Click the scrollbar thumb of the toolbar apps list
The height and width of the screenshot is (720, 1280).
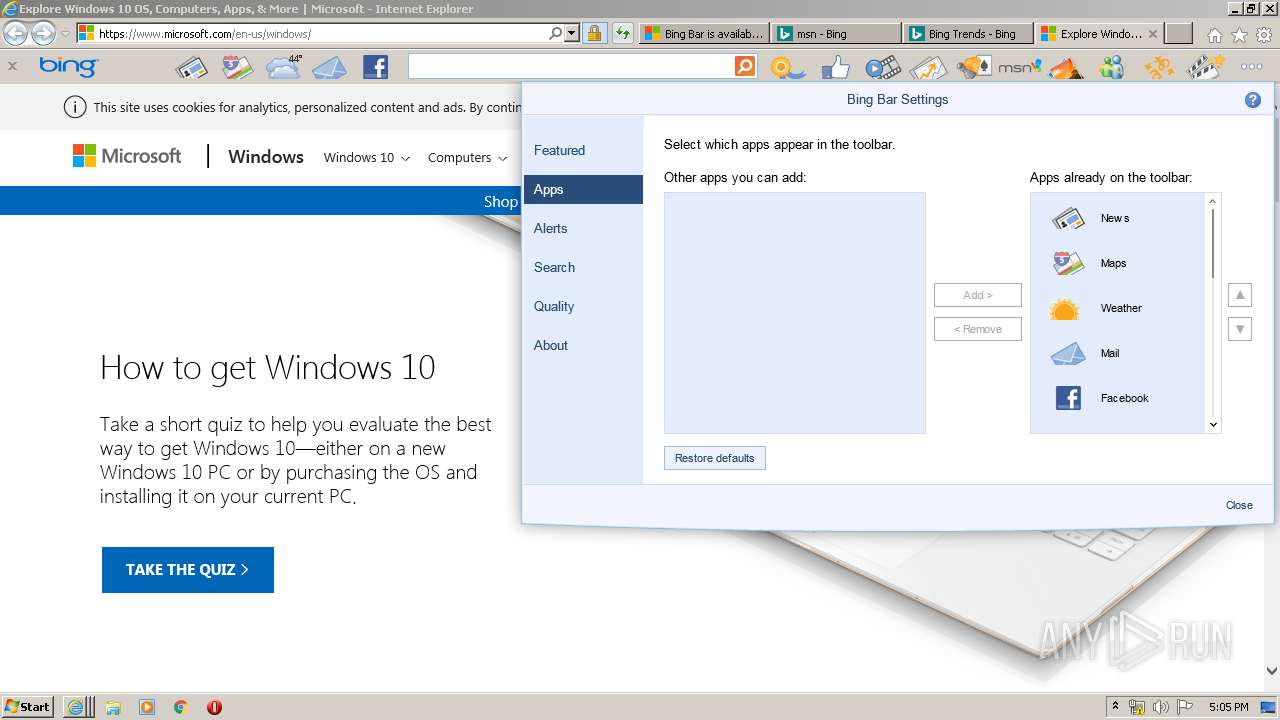point(1213,244)
